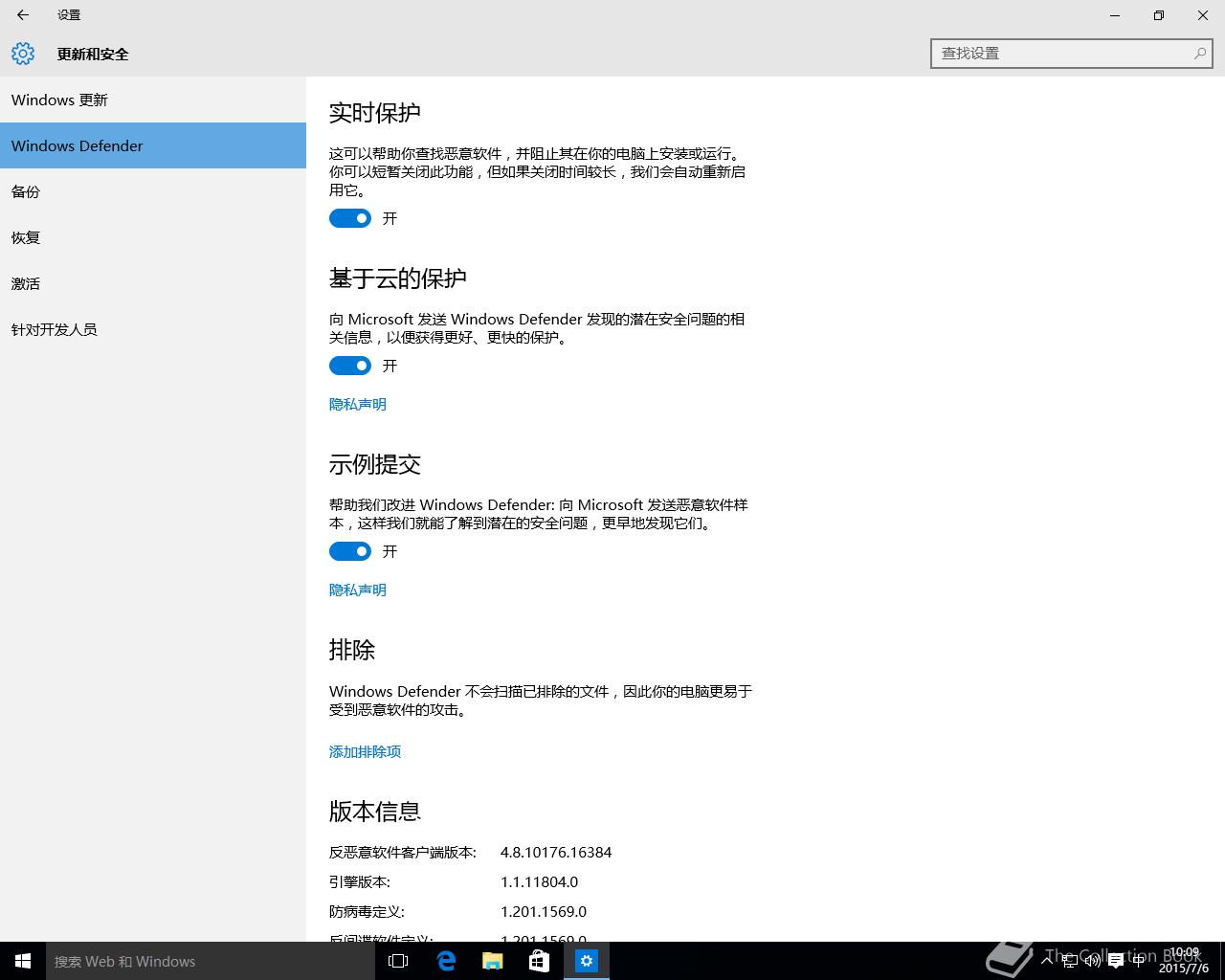
Task: Turn off the 示例提交 switch
Action: click(x=350, y=551)
